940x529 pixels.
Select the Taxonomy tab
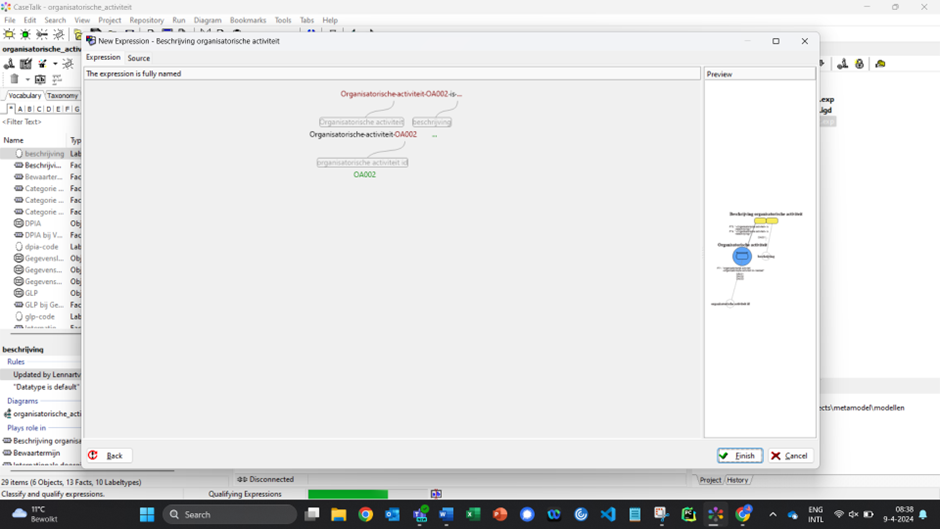[x=62, y=96]
